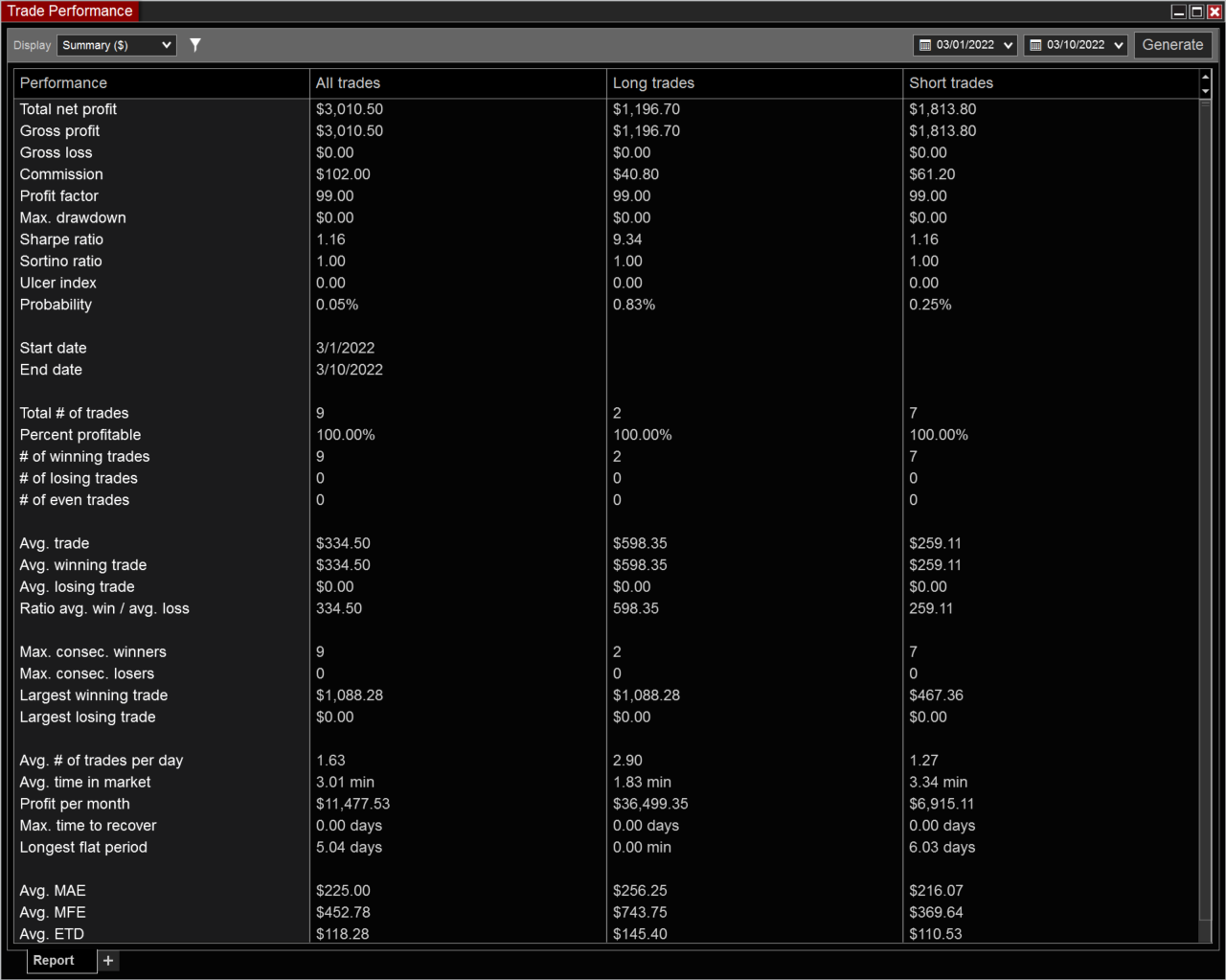Click the Avg. MAE row label
This screenshot has height=980, width=1226.
(53, 891)
